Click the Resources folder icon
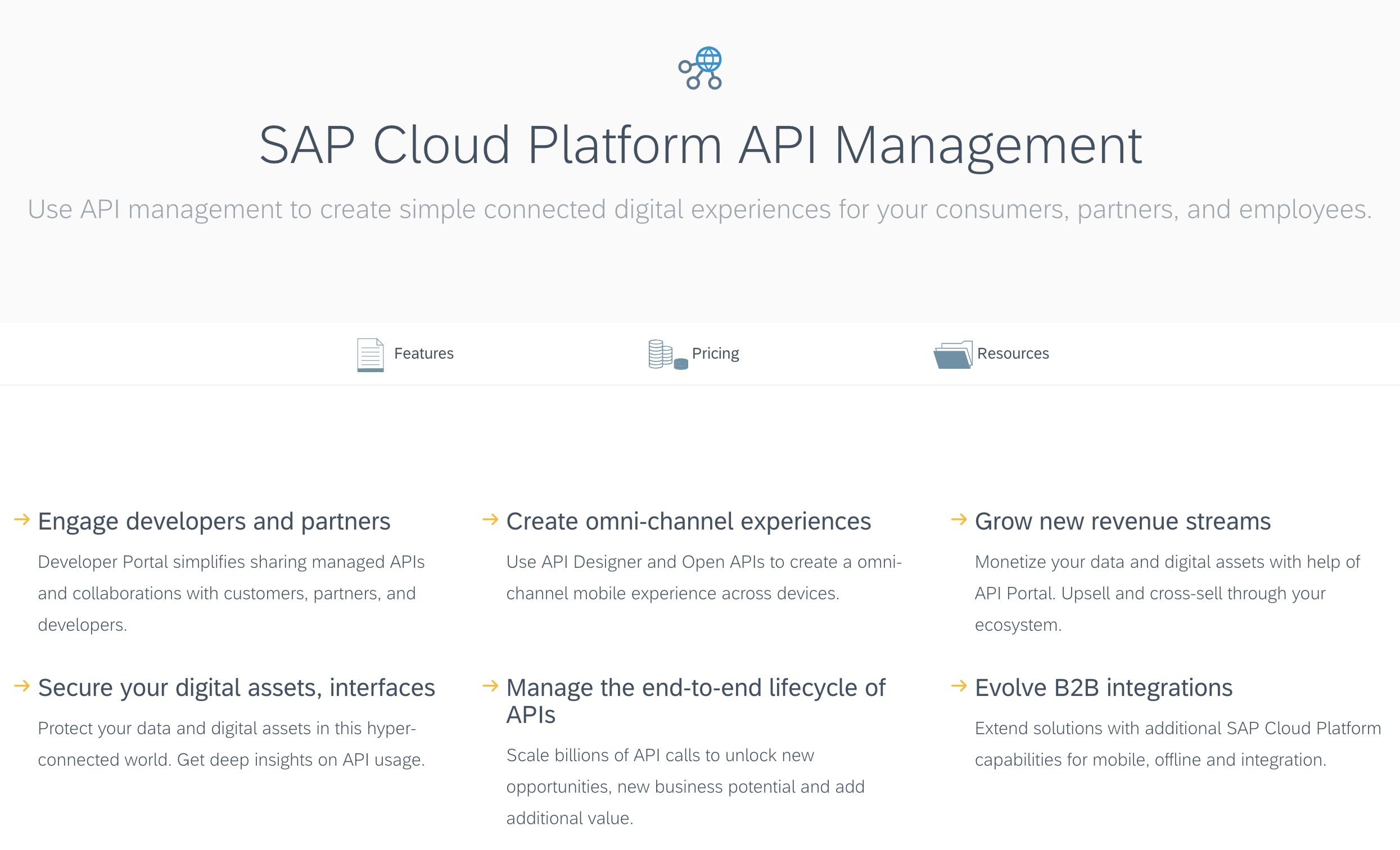 (x=952, y=355)
